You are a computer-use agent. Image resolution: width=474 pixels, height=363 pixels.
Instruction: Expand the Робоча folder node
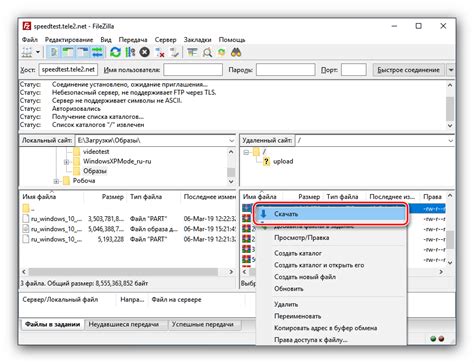pyautogui.click(x=56, y=181)
